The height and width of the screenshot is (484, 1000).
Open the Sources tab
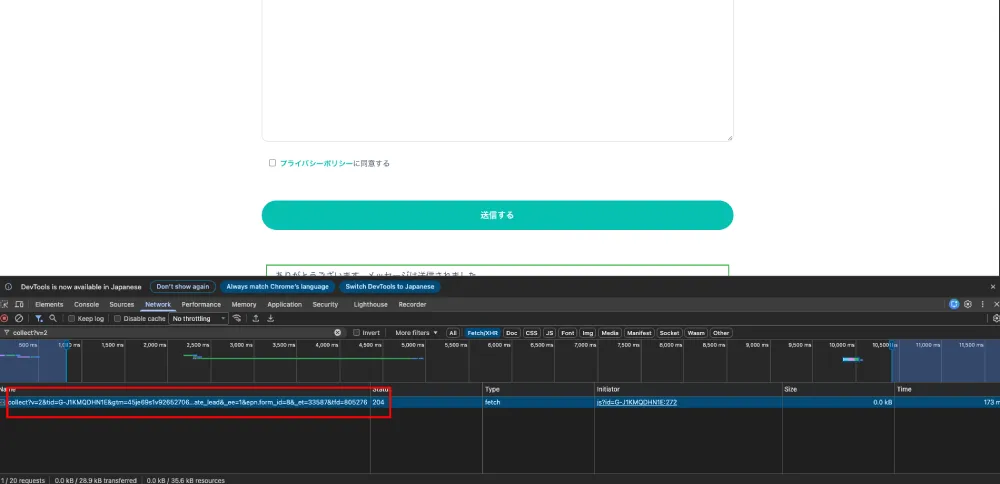[122, 305]
